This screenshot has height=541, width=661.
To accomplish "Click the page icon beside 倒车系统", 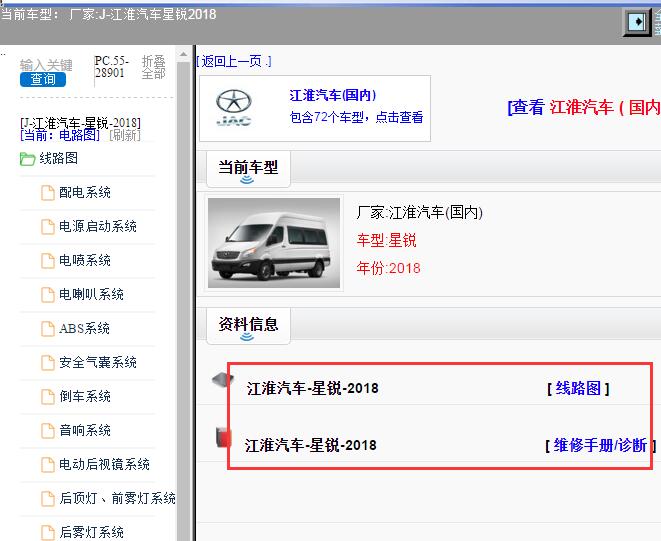I will pyautogui.click(x=48, y=396).
